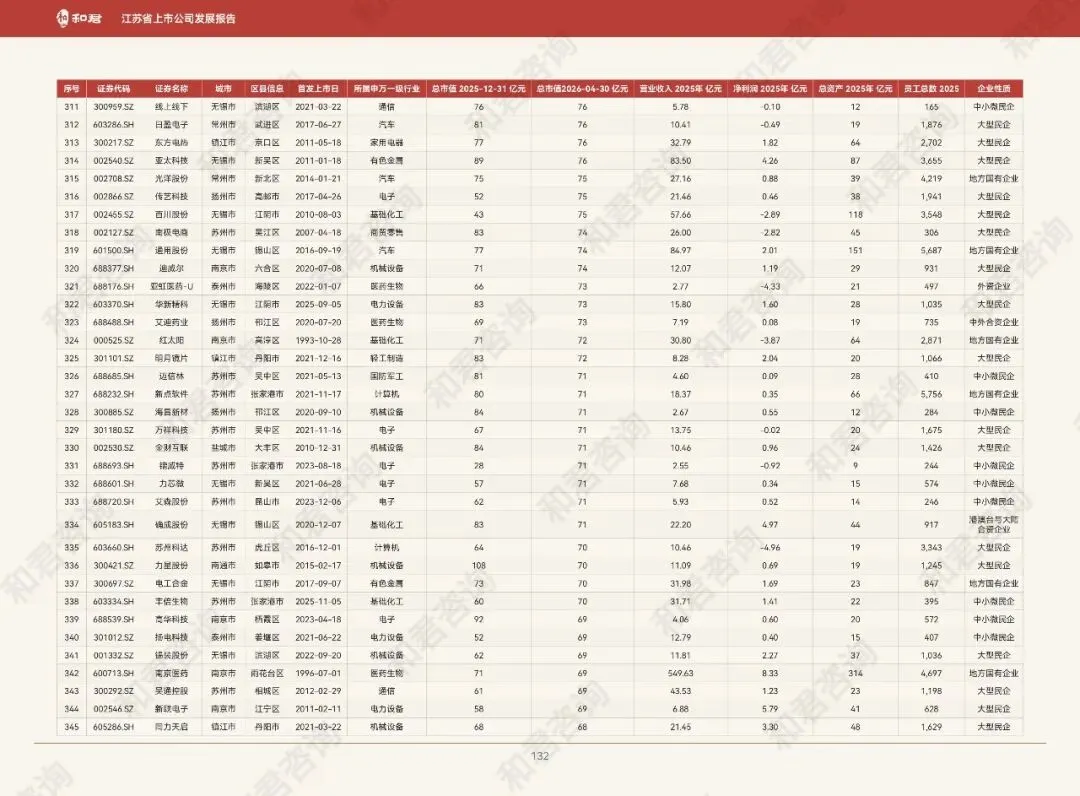Click listing date 2025-11-05
This screenshot has width=1080, height=796.
tap(318, 601)
